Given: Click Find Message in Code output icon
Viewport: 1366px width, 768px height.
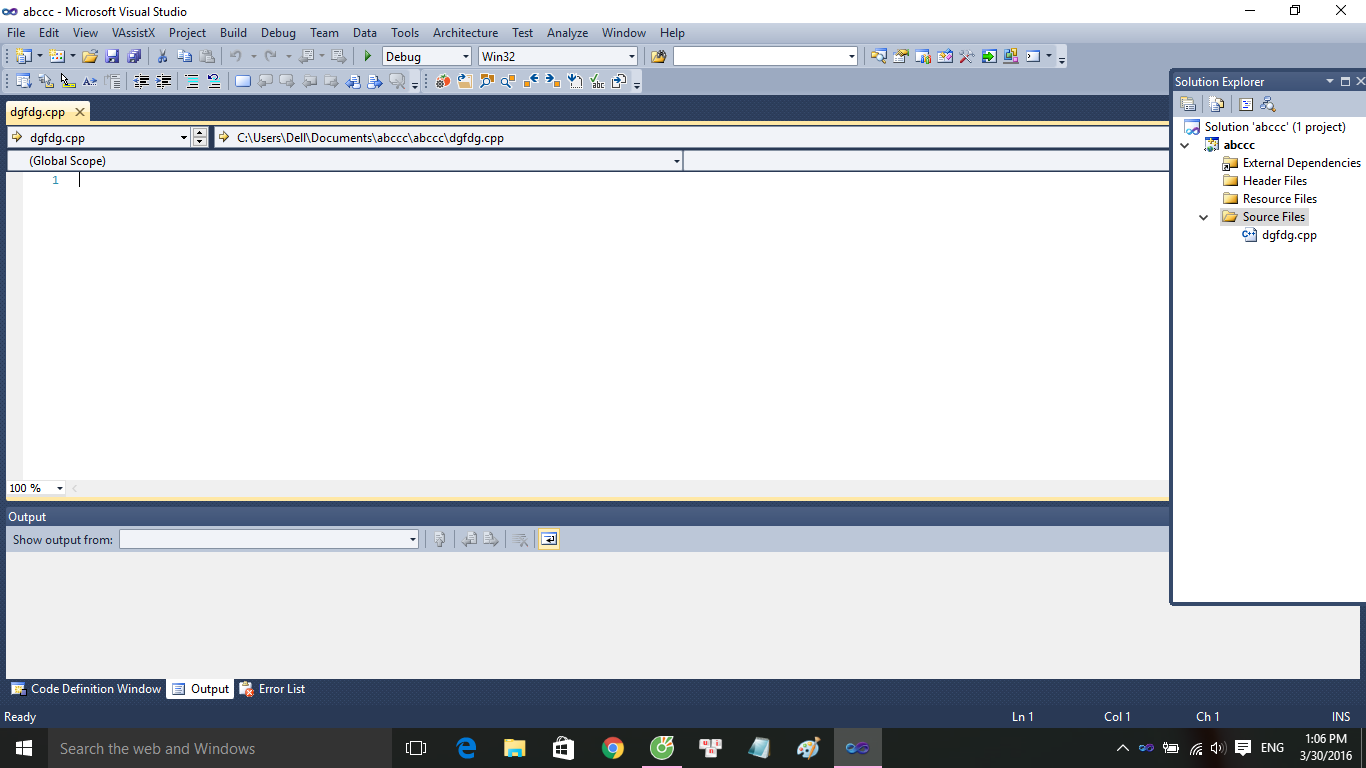Looking at the screenshot, I should click(439, 540).
